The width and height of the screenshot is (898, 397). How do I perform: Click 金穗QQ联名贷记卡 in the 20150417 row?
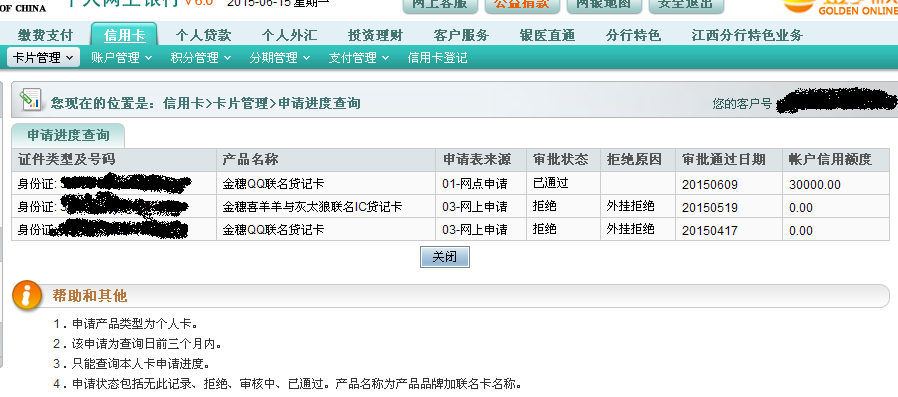coord(273,230)
